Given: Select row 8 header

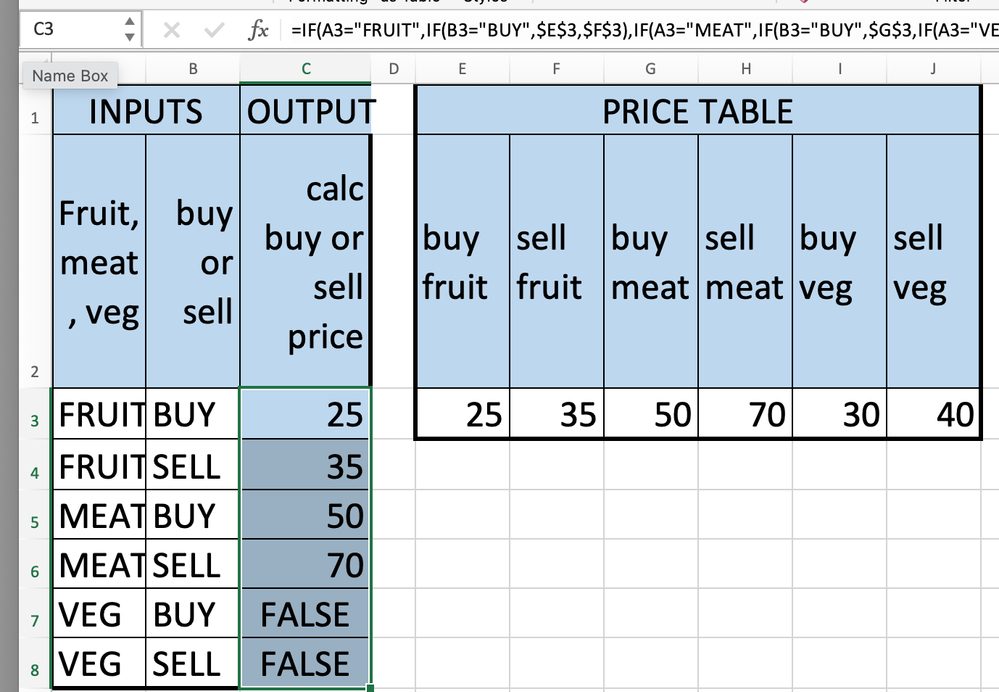Looking at the screenshot, I should (x=34, y=665).
